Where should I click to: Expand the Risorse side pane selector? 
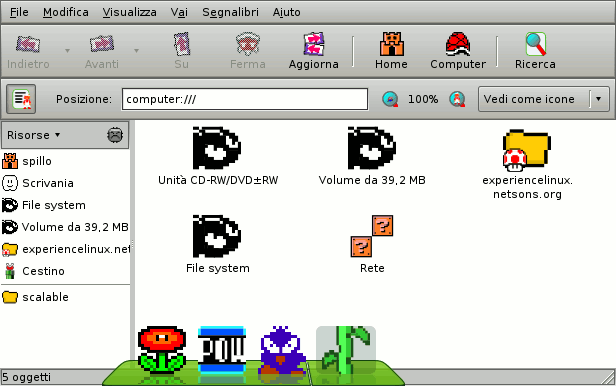(x=34, y=135)
